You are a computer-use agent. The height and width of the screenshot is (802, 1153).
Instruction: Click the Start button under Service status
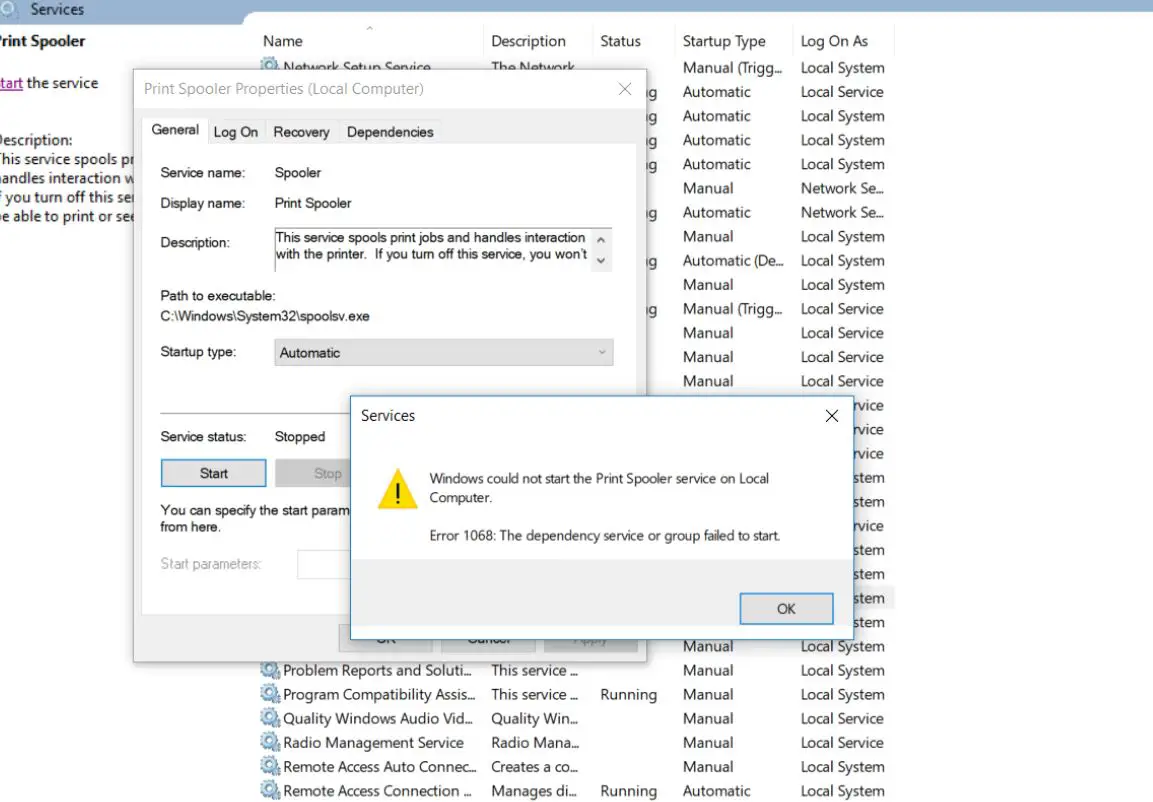coord(213,473)
